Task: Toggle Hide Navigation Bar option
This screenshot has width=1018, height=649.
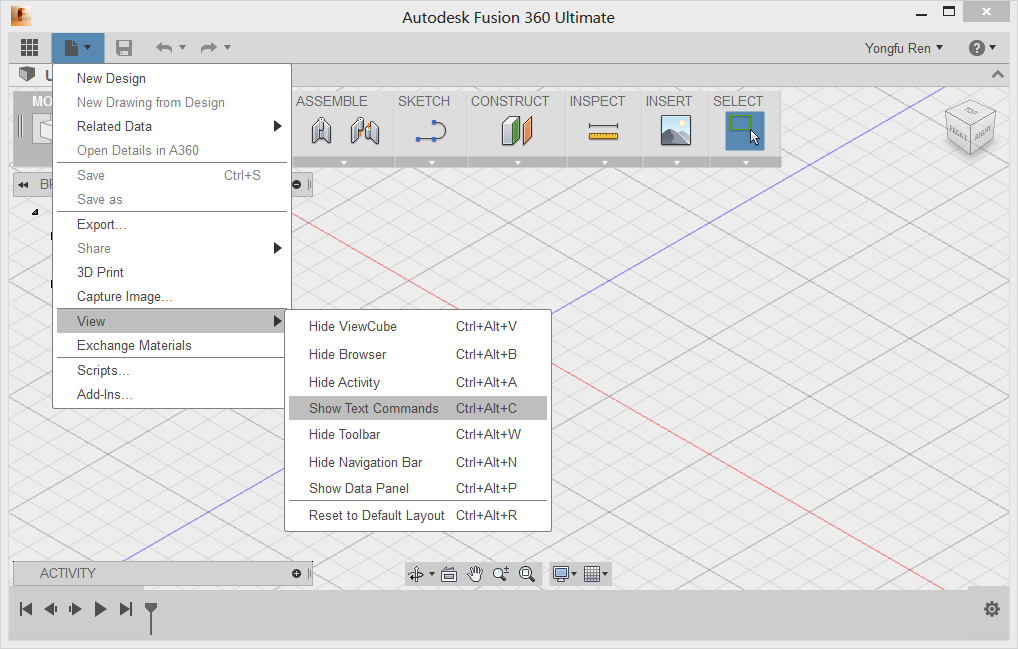Action: click(418, 462)
